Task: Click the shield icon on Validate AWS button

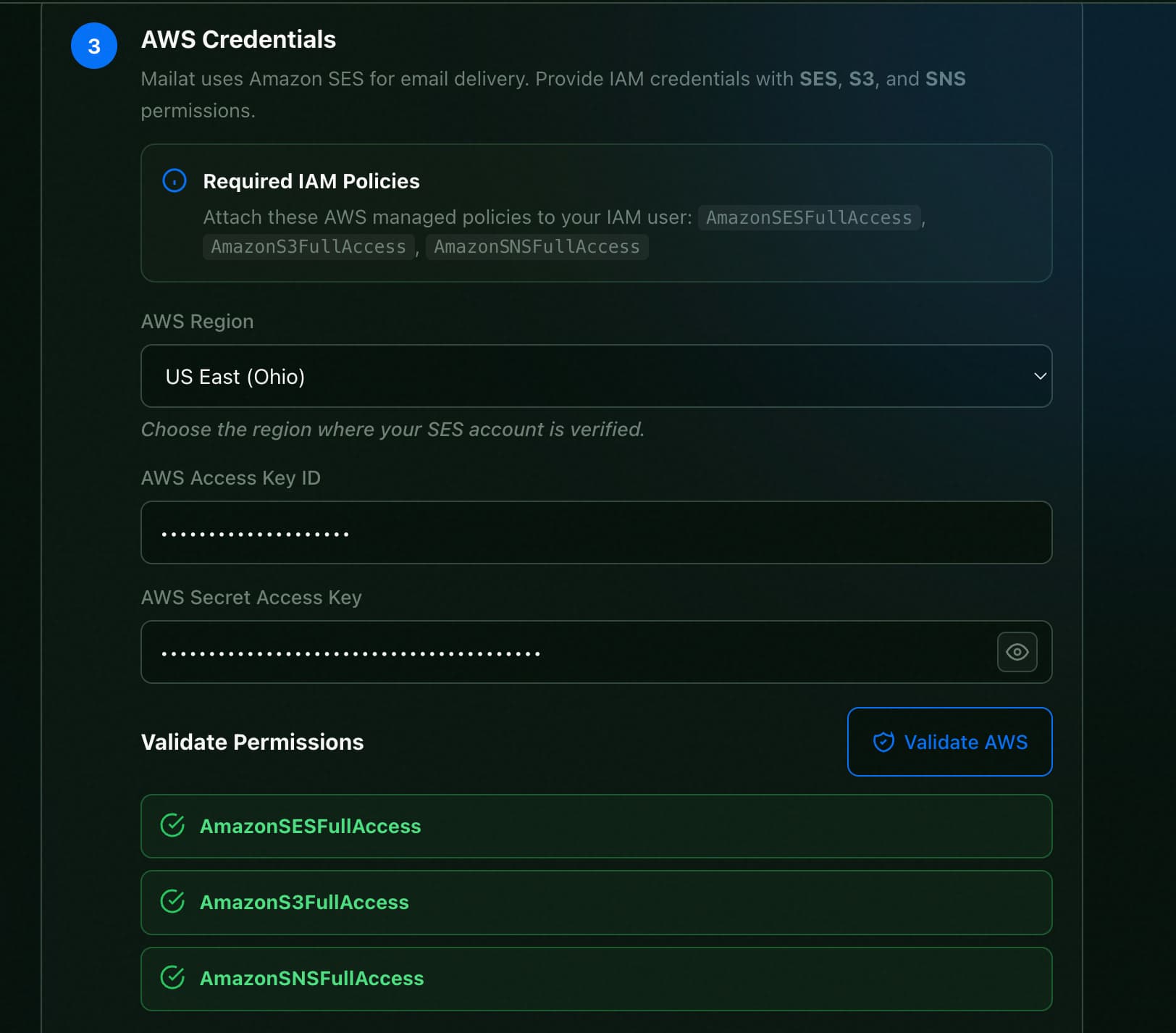Action: tap(882, 742)
